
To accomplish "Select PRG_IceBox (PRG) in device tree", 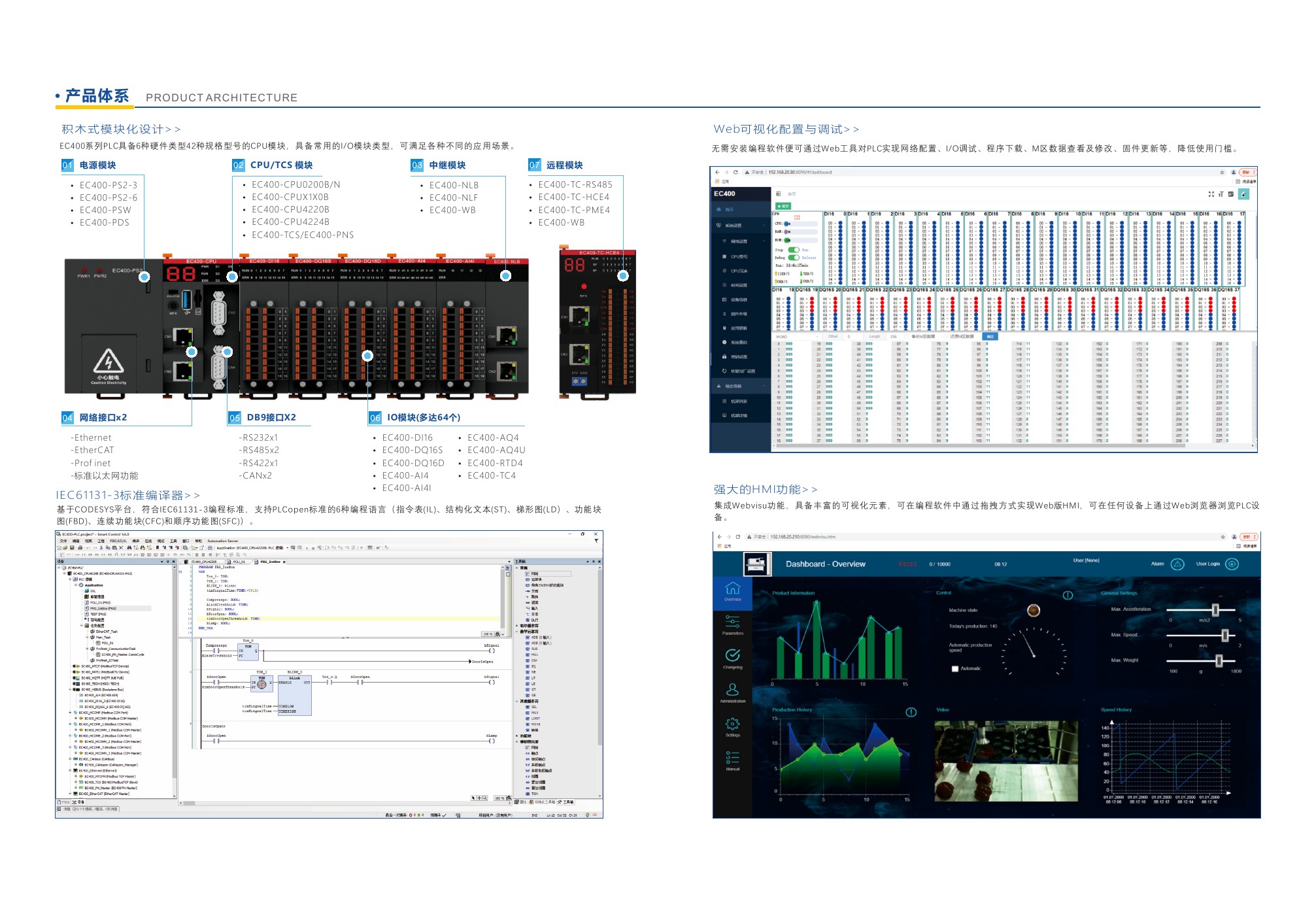I will click(x=103, y=608).
